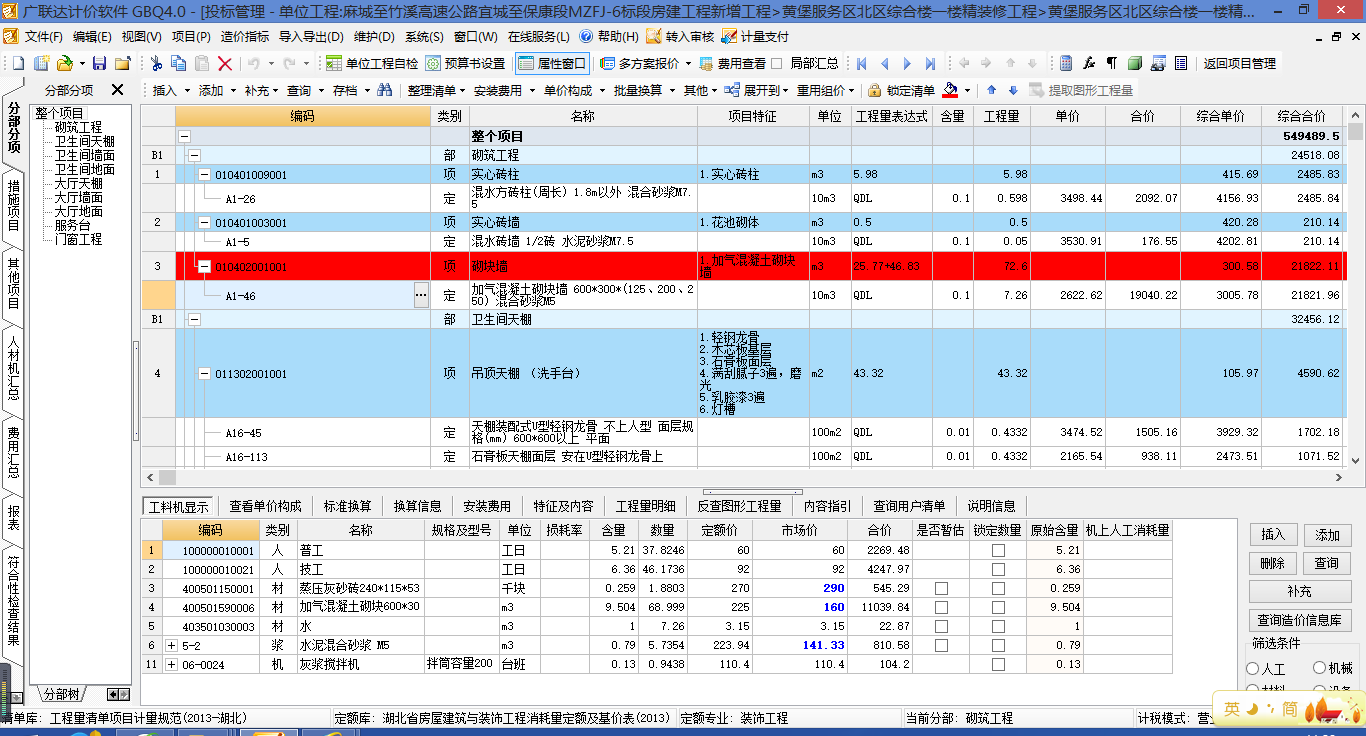
Task: Select the 机械 filter radio button
Action: pos(1320,668)
